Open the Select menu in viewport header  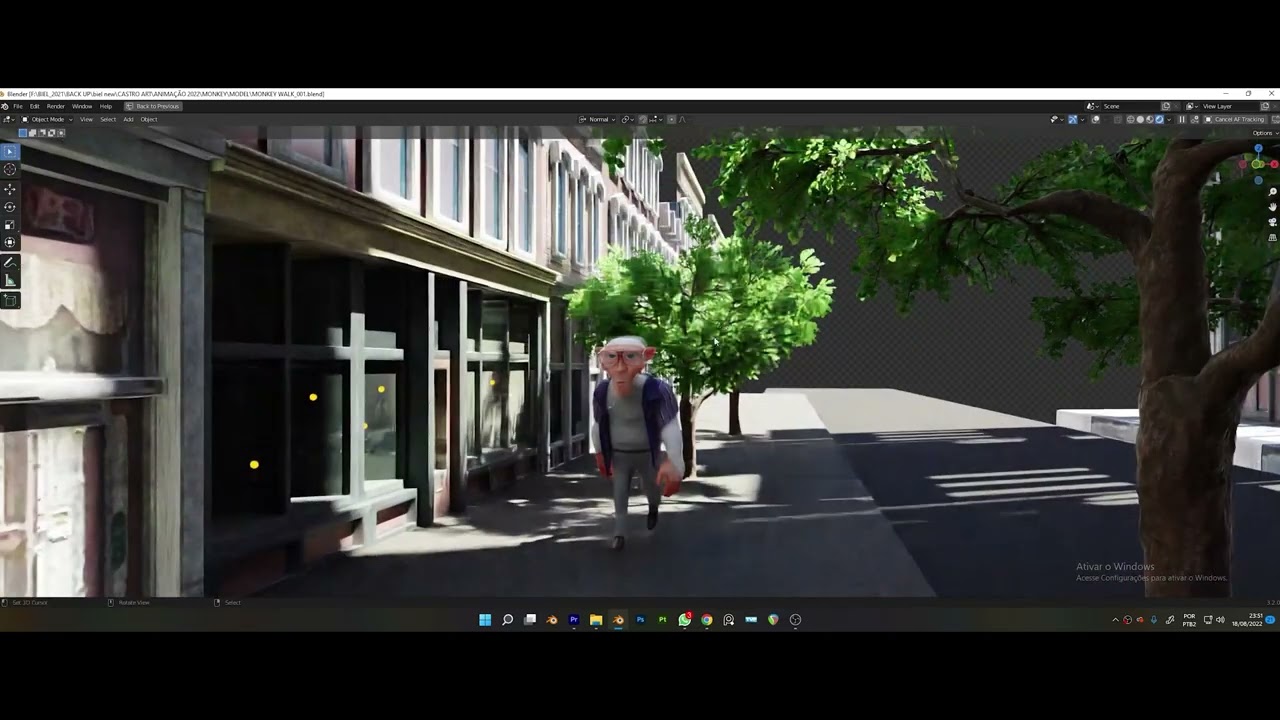coord(108,119)
